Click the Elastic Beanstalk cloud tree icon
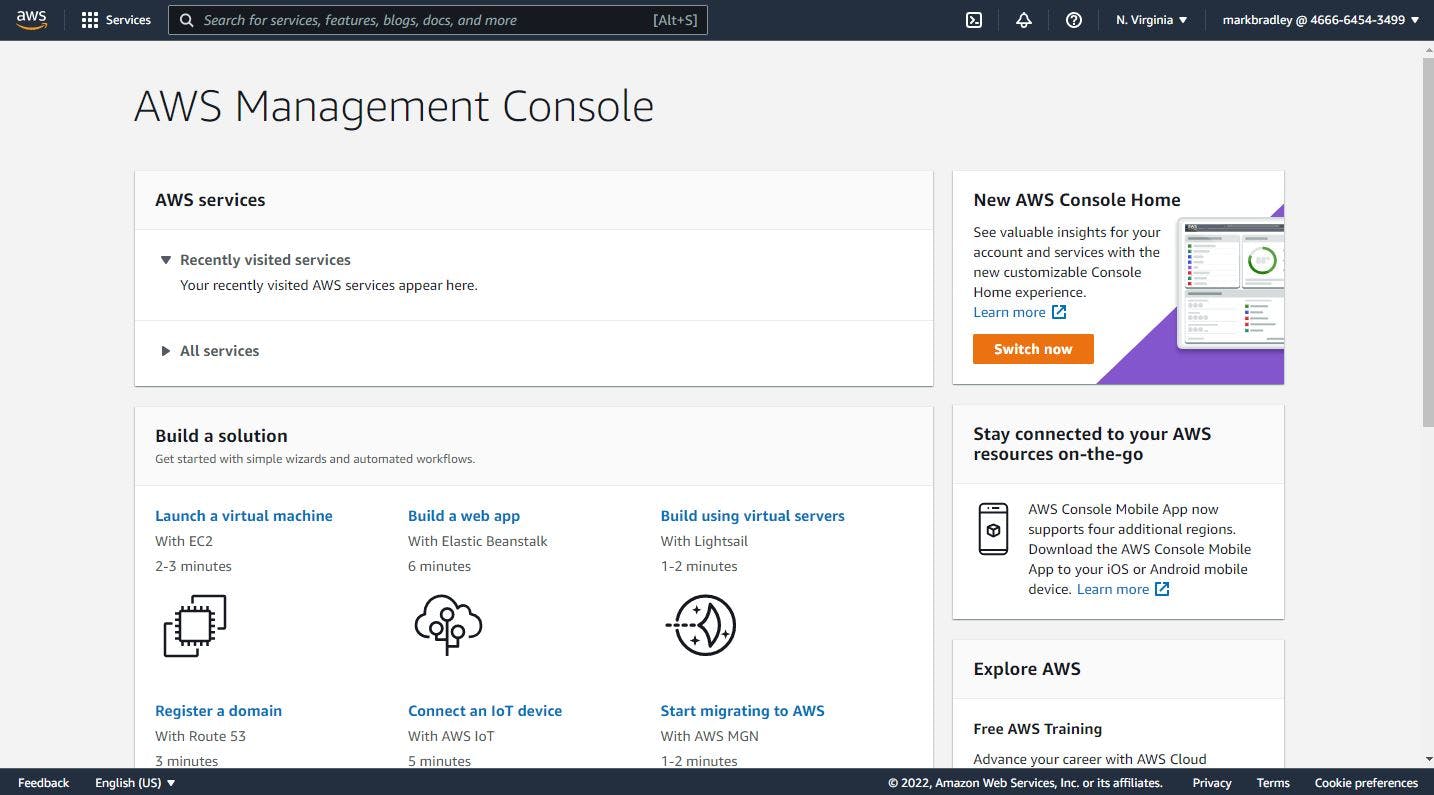 coord(448,625)
